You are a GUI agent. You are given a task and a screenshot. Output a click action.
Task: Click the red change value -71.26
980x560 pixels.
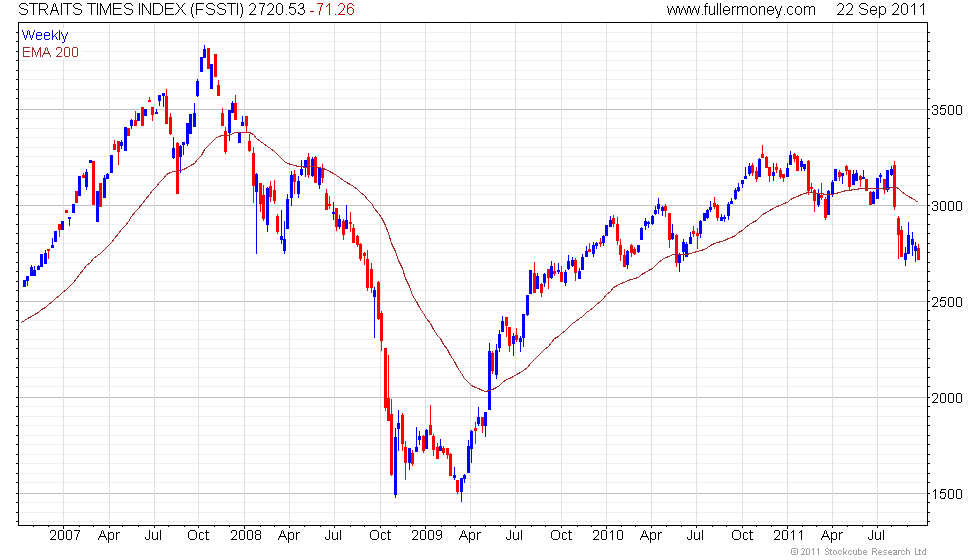[332, 10]
